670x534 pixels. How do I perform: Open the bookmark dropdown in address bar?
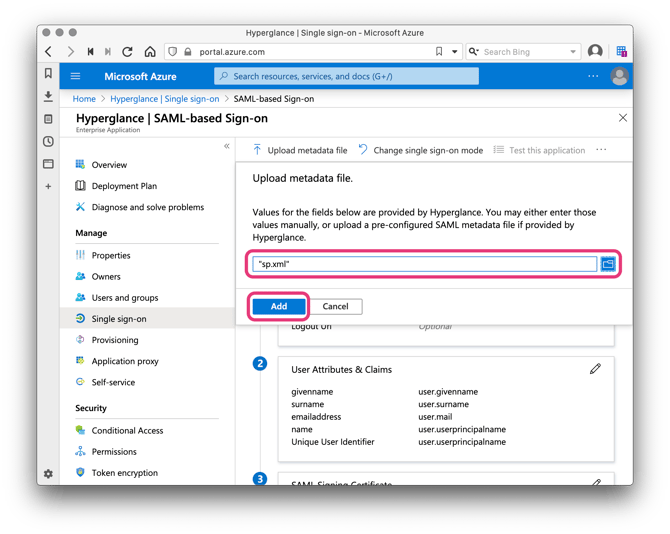pyautogui.click(x=455, y=52)
